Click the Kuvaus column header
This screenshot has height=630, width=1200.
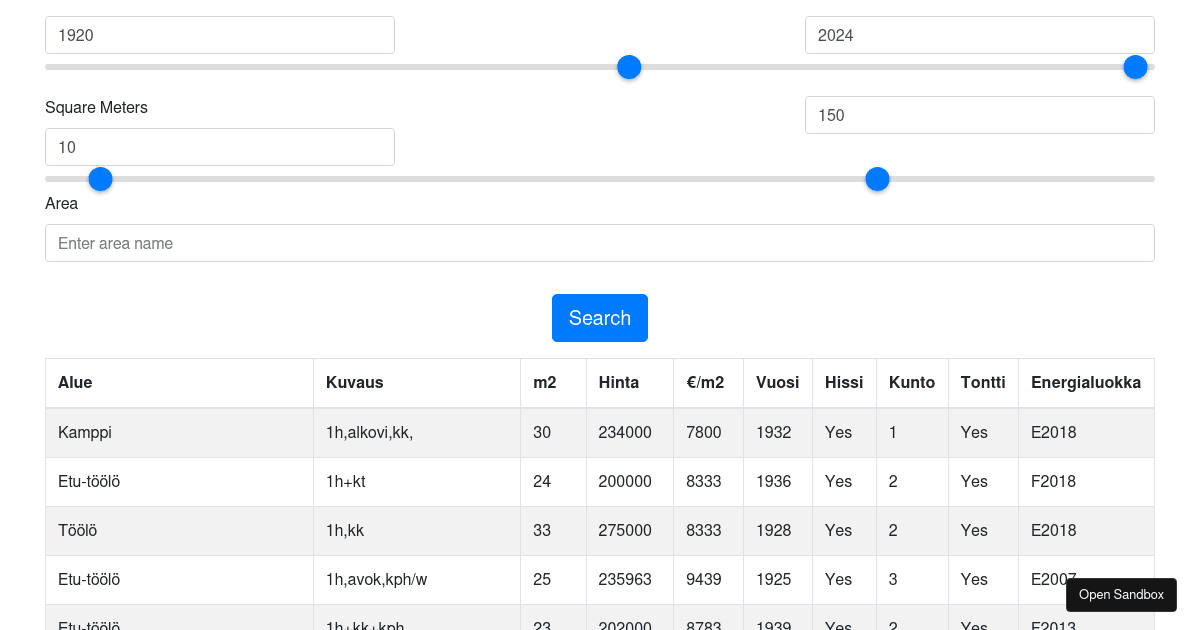pos(354,382)
